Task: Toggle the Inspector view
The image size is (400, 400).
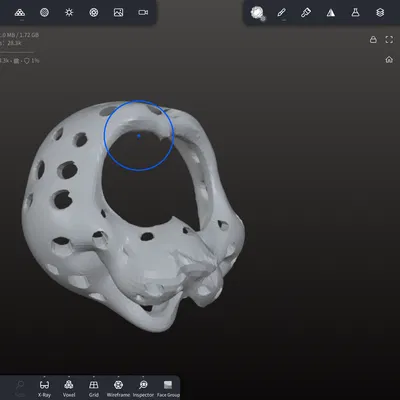Action: pos(143,389)
